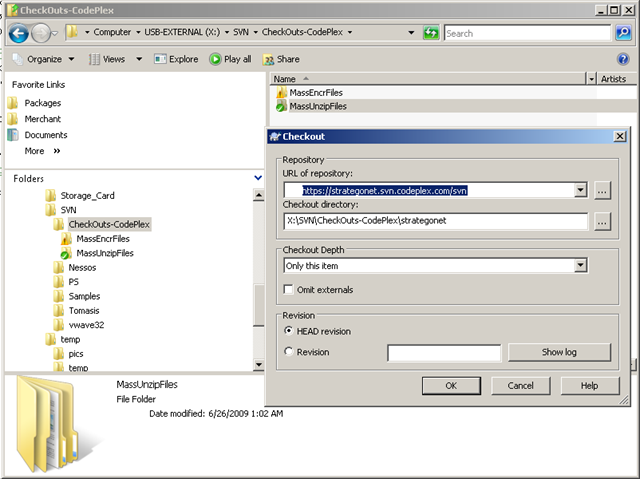
Task: Click Help in the Checkout dialog
Action: pos(590,386)
